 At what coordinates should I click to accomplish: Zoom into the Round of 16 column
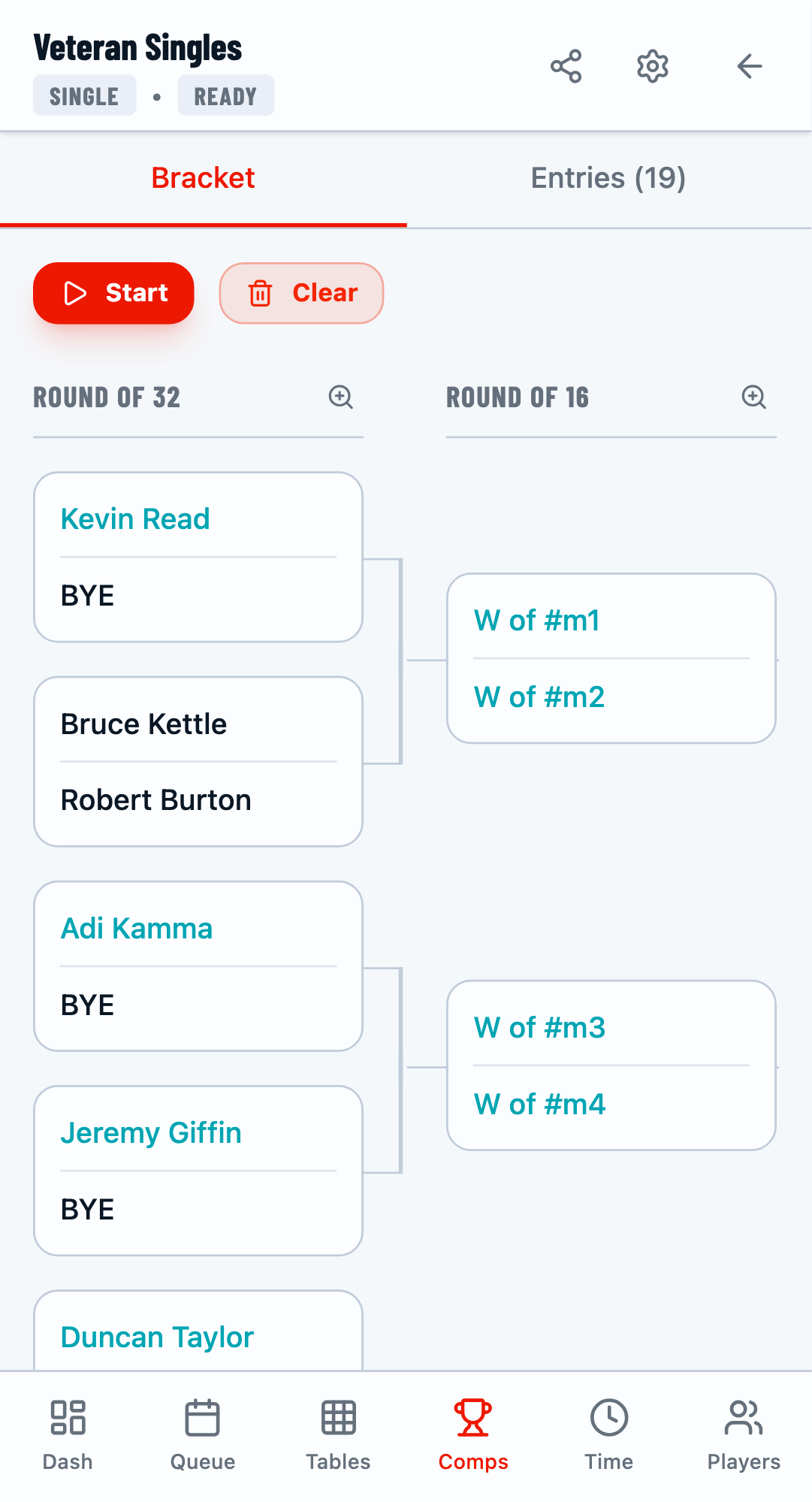[753, 397]
